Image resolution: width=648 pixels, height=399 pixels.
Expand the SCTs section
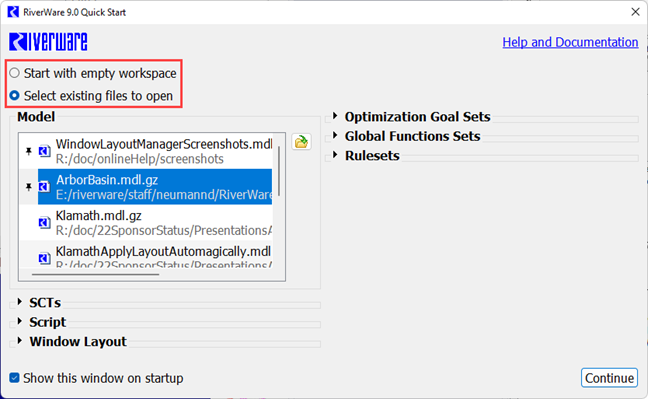click(x=19, y=302)
